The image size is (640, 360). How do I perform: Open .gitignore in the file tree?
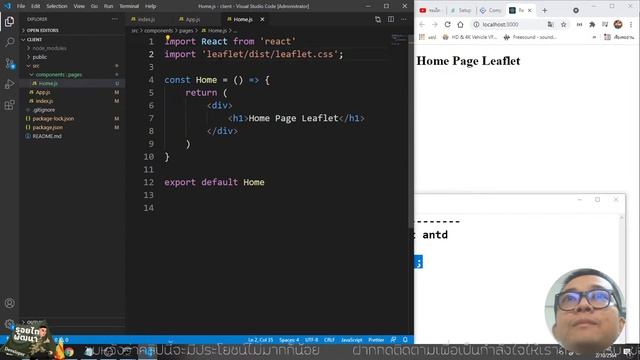point(44,110)
